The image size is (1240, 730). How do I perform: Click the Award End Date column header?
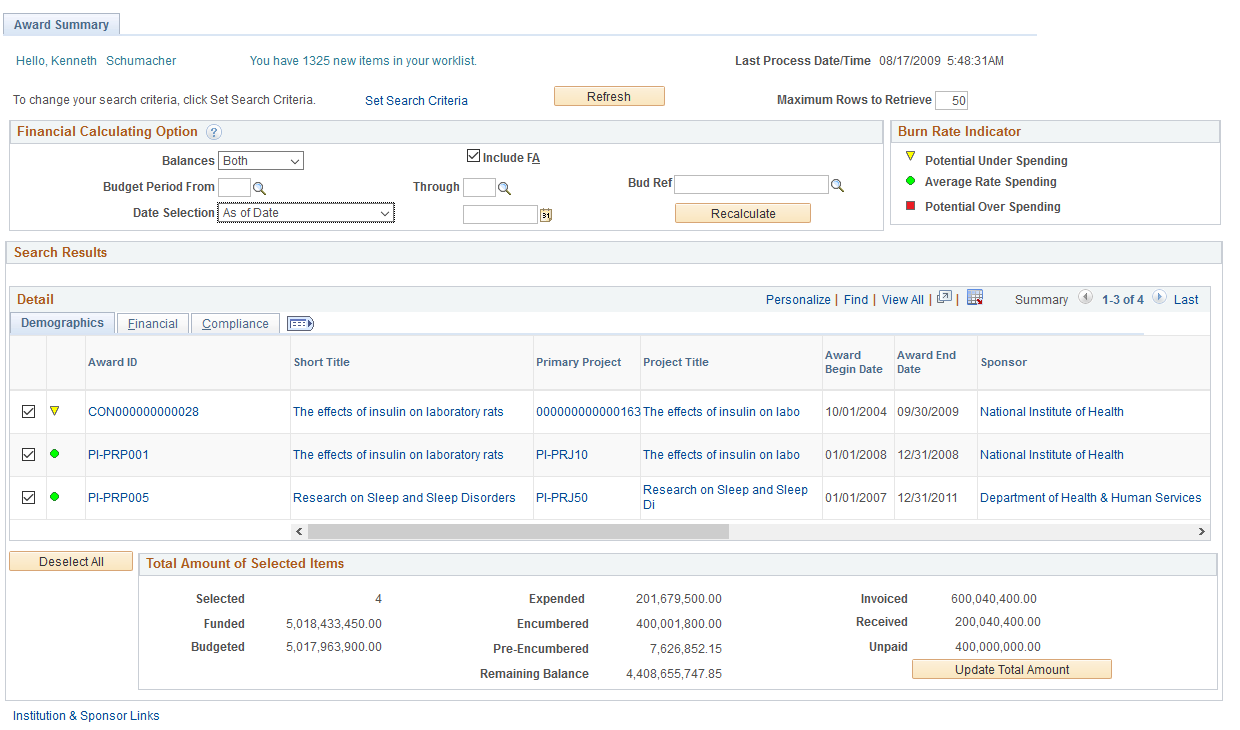point(927,362)
